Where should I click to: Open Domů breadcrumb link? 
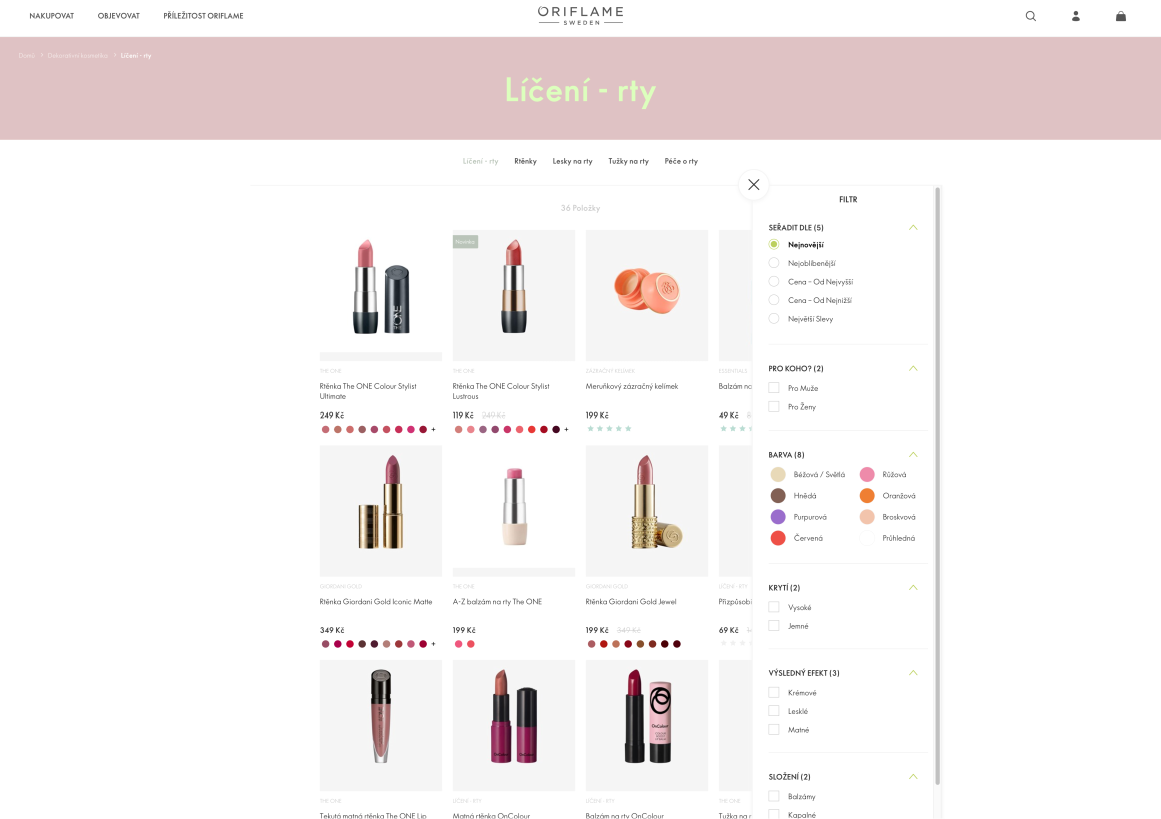tap(27, 56)
